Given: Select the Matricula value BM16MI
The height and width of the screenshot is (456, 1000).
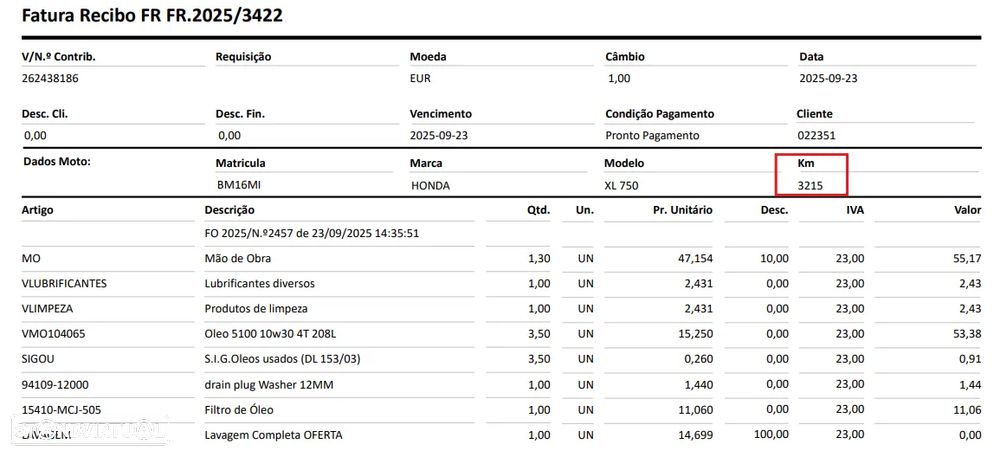Looking at the screenshot, I should [x=239, y=185].
